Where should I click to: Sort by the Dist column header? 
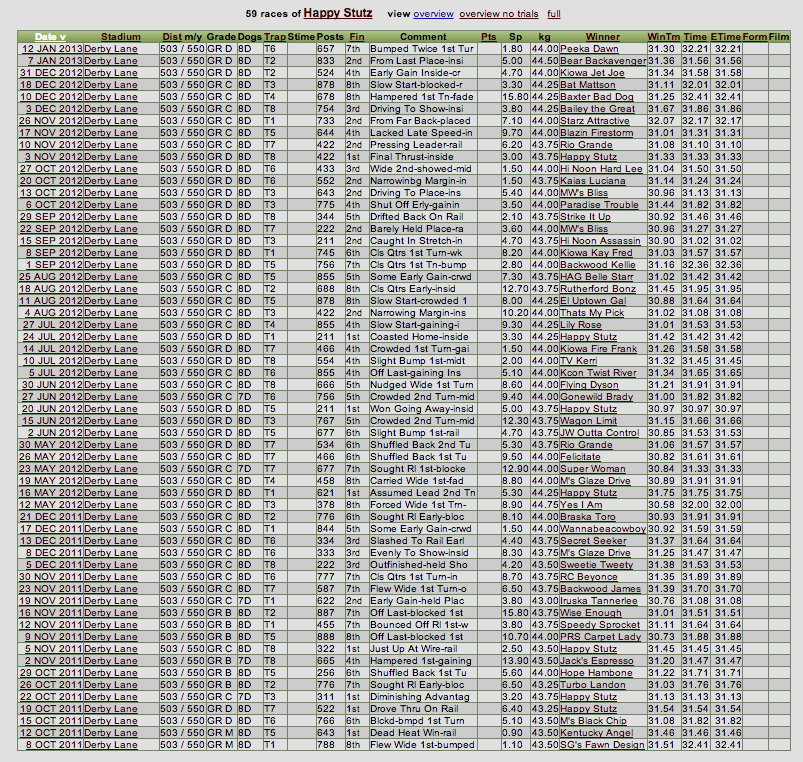tap(172, 37)
